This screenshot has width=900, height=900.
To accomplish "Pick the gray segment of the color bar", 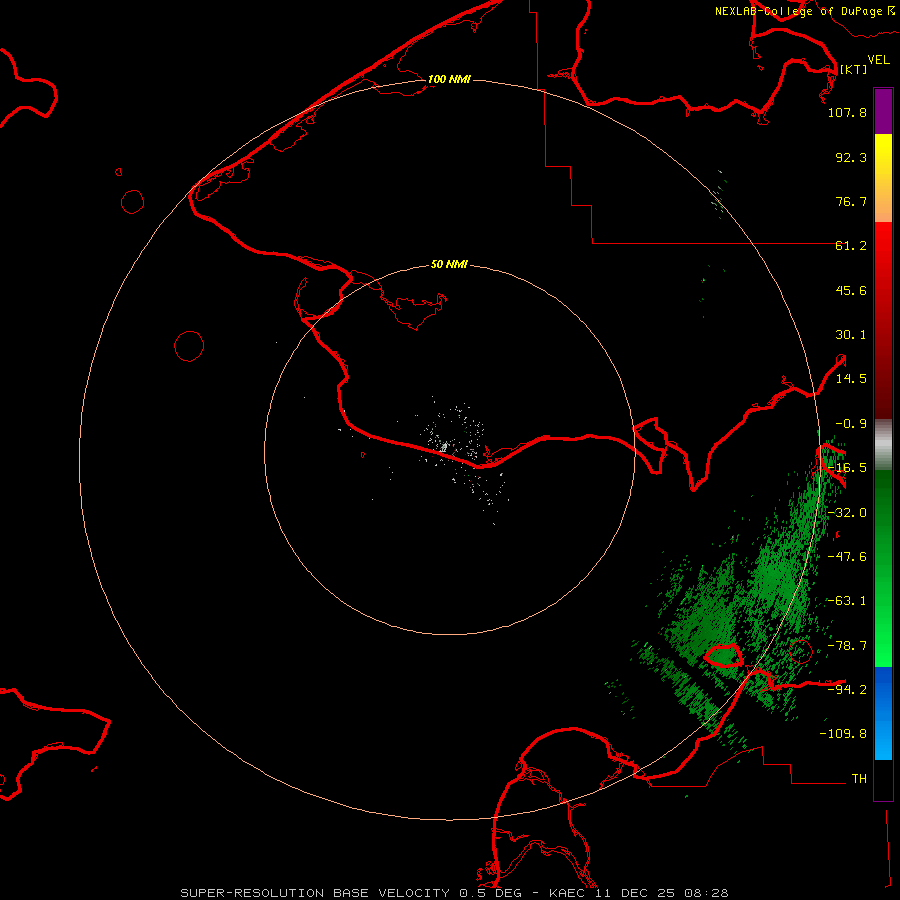I will point(883,445).
